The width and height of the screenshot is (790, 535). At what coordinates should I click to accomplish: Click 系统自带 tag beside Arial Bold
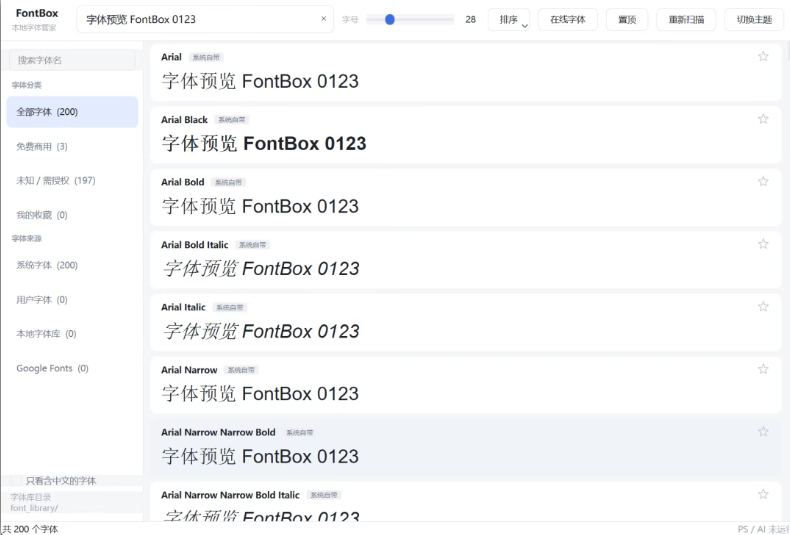228,182
